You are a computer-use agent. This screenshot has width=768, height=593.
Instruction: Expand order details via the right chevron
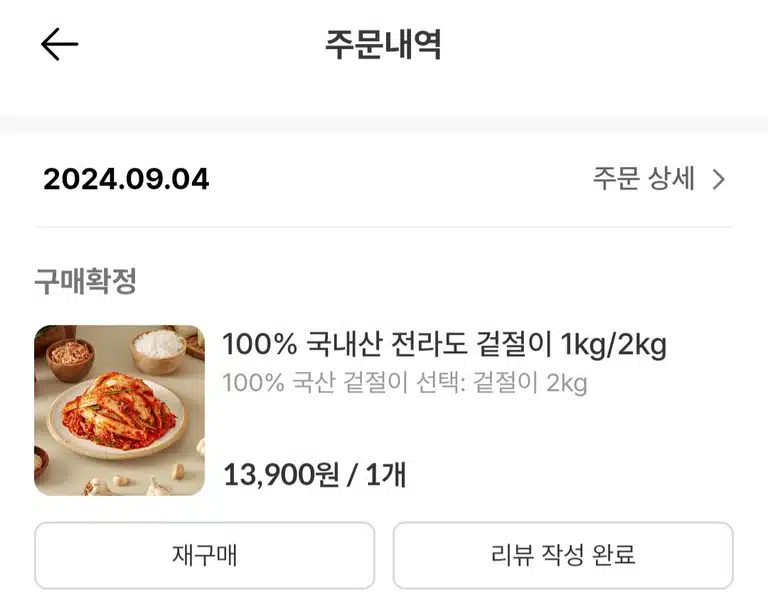(x=719, y=179)
